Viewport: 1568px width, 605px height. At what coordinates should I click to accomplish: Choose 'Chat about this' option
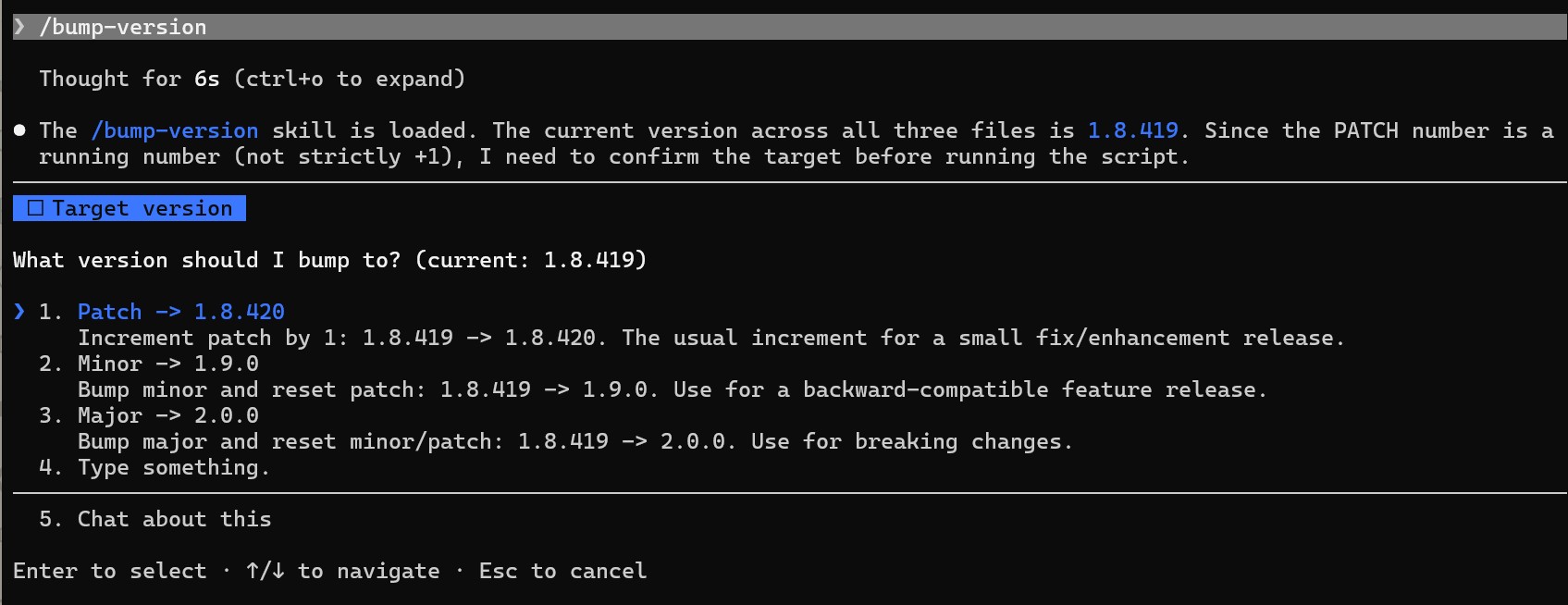(x=174, y=519)
